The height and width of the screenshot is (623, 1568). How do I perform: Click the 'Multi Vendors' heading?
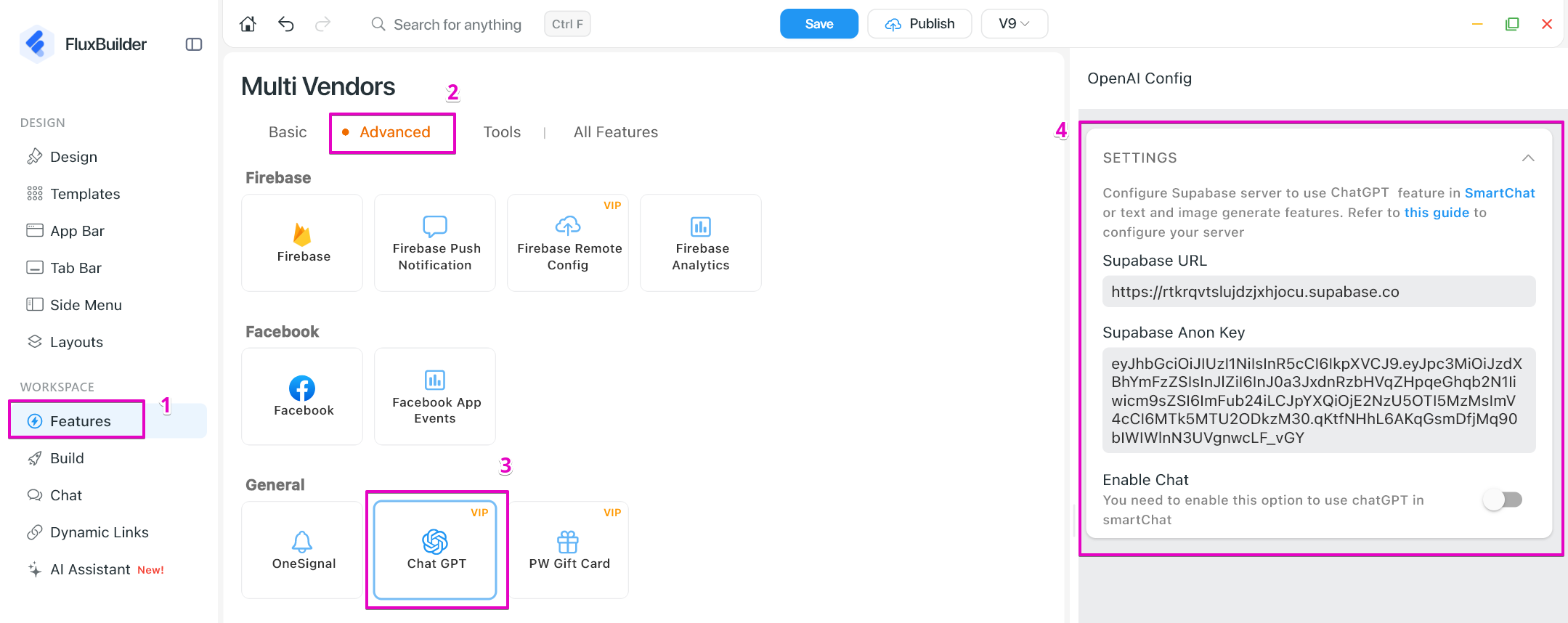[318, 86]
